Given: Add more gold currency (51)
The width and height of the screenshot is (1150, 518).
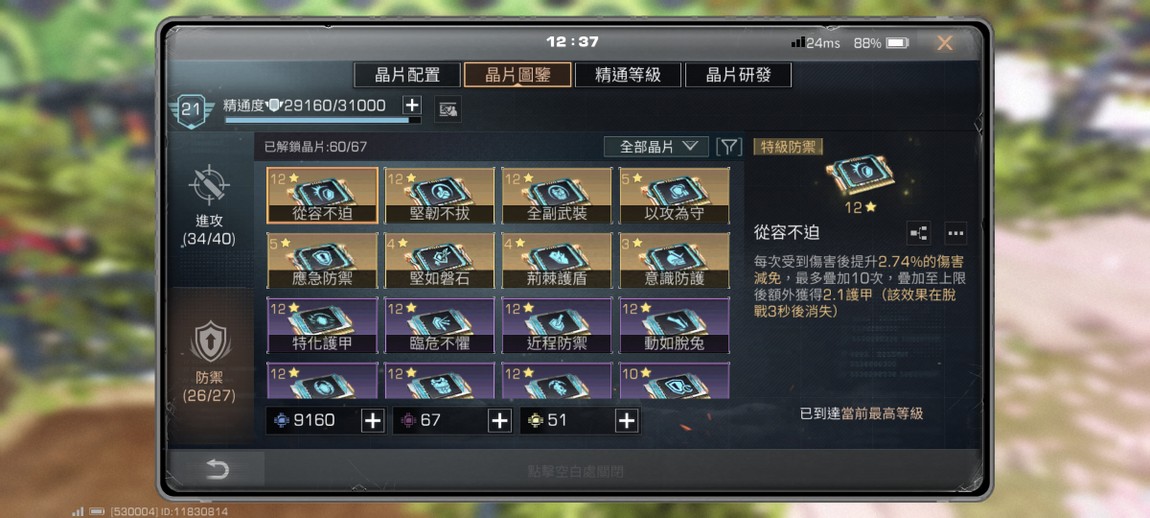Looking at the screenshot, I should tap(626, 420).
